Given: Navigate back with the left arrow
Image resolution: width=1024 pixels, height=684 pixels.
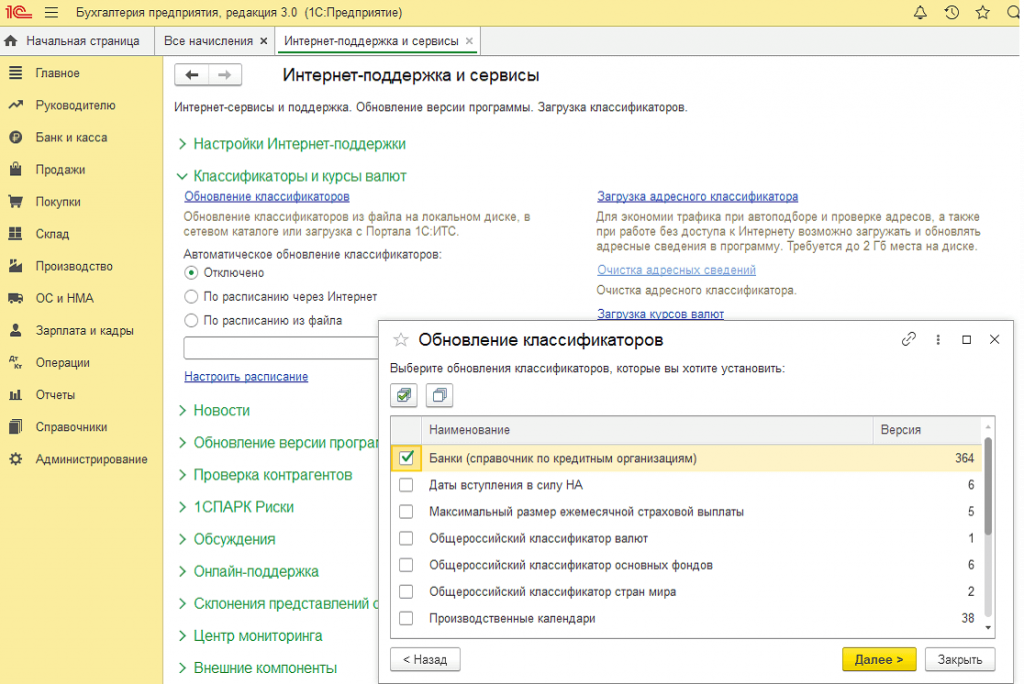Looking at the screenshot, I should (191, 75).
